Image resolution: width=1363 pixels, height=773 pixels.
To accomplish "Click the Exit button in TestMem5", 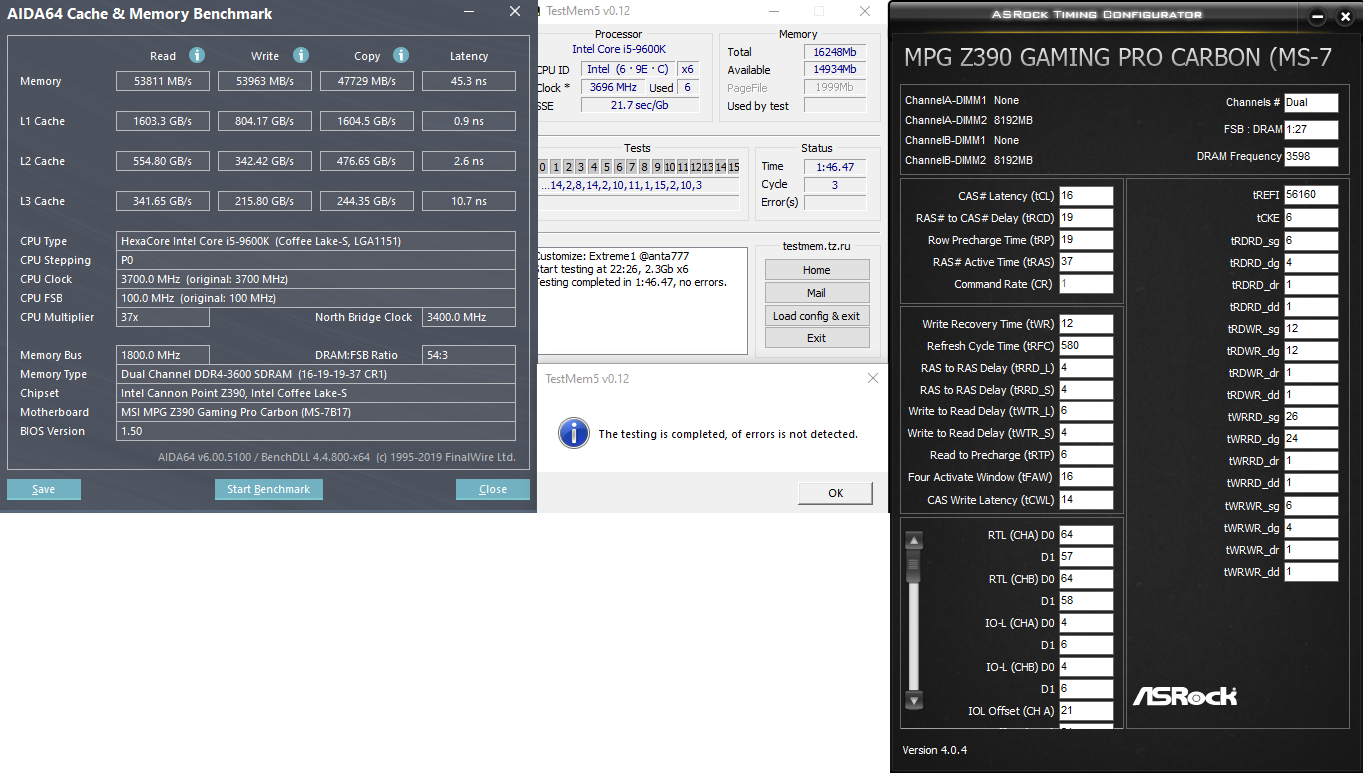I will coord(817,338).
